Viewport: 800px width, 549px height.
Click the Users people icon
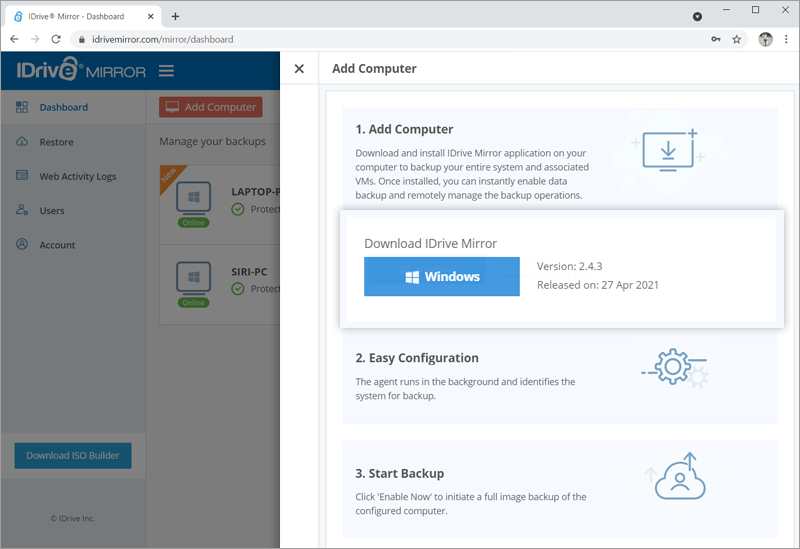[x=22, y=210]
